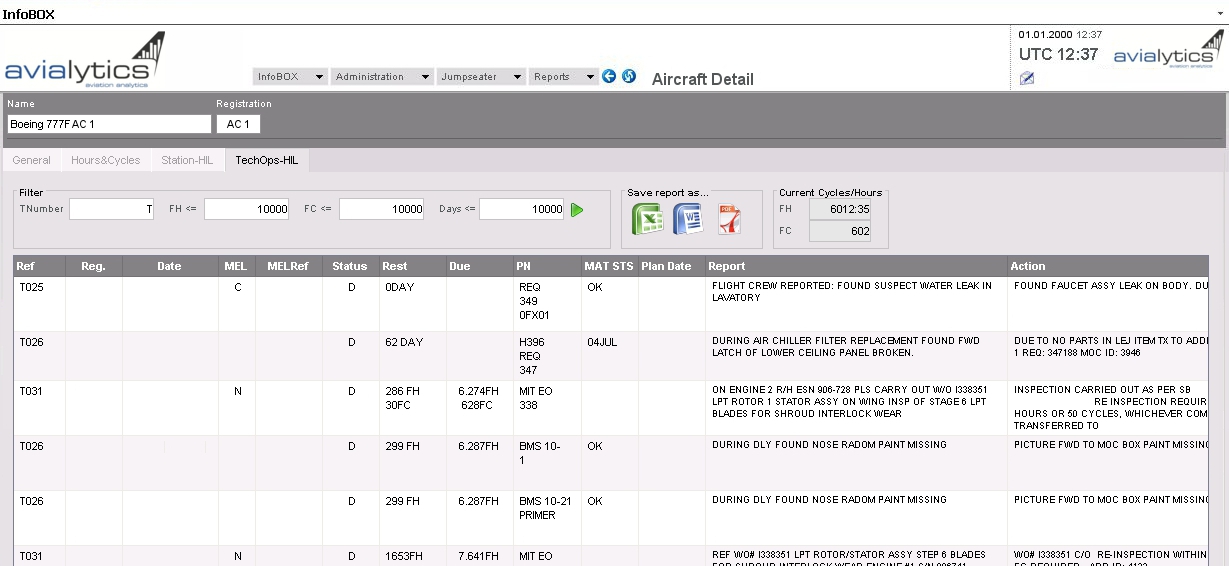Image resolution: width=1229 pixels, height=566 pixels.
Task: Click the lavatory water leak report text
Action: pos(852,291)
